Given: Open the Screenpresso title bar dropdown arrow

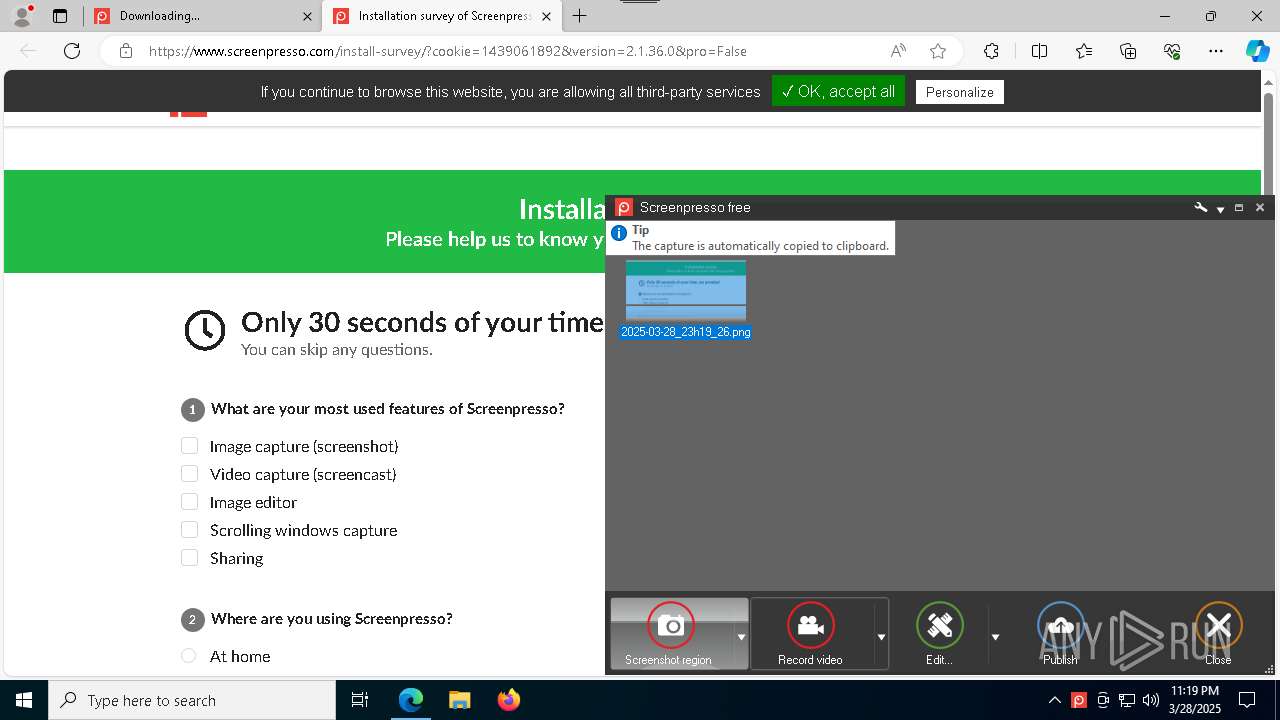Looking at the screenshot, I should (1220, 208).
